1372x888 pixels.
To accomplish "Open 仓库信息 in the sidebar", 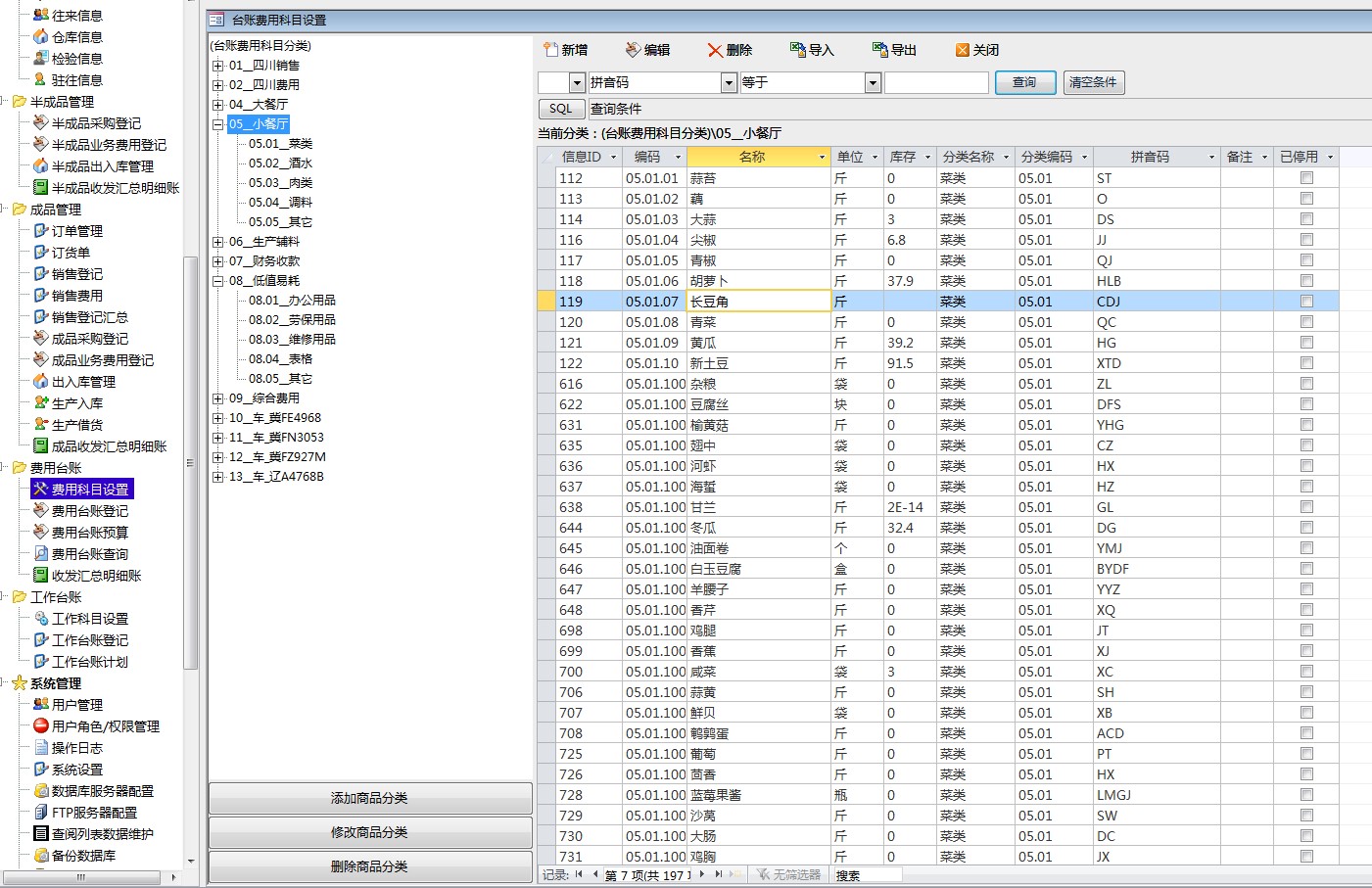I will pos(76,37).
